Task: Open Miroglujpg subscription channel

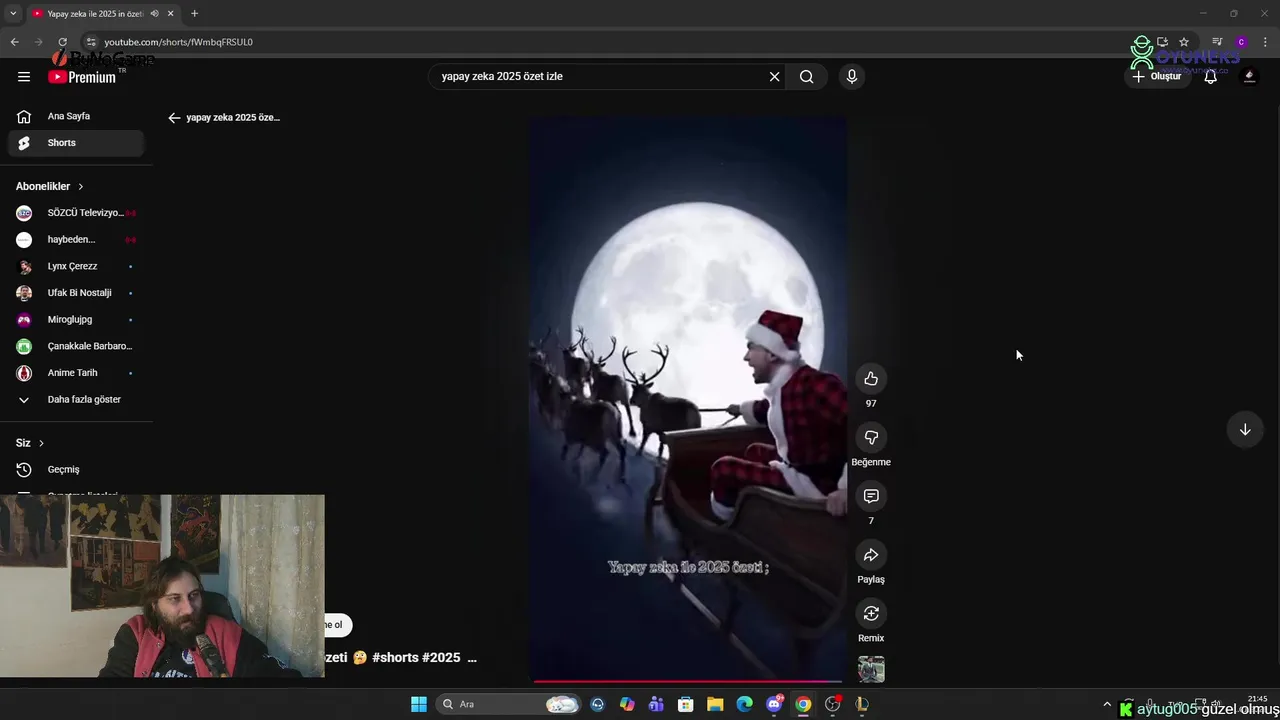Action: coord(76,320)
